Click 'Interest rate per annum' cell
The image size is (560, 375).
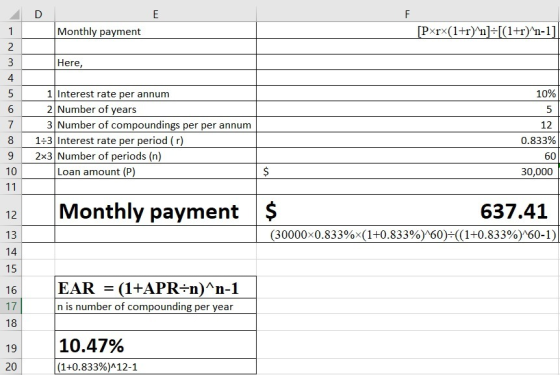pos(155,94)
